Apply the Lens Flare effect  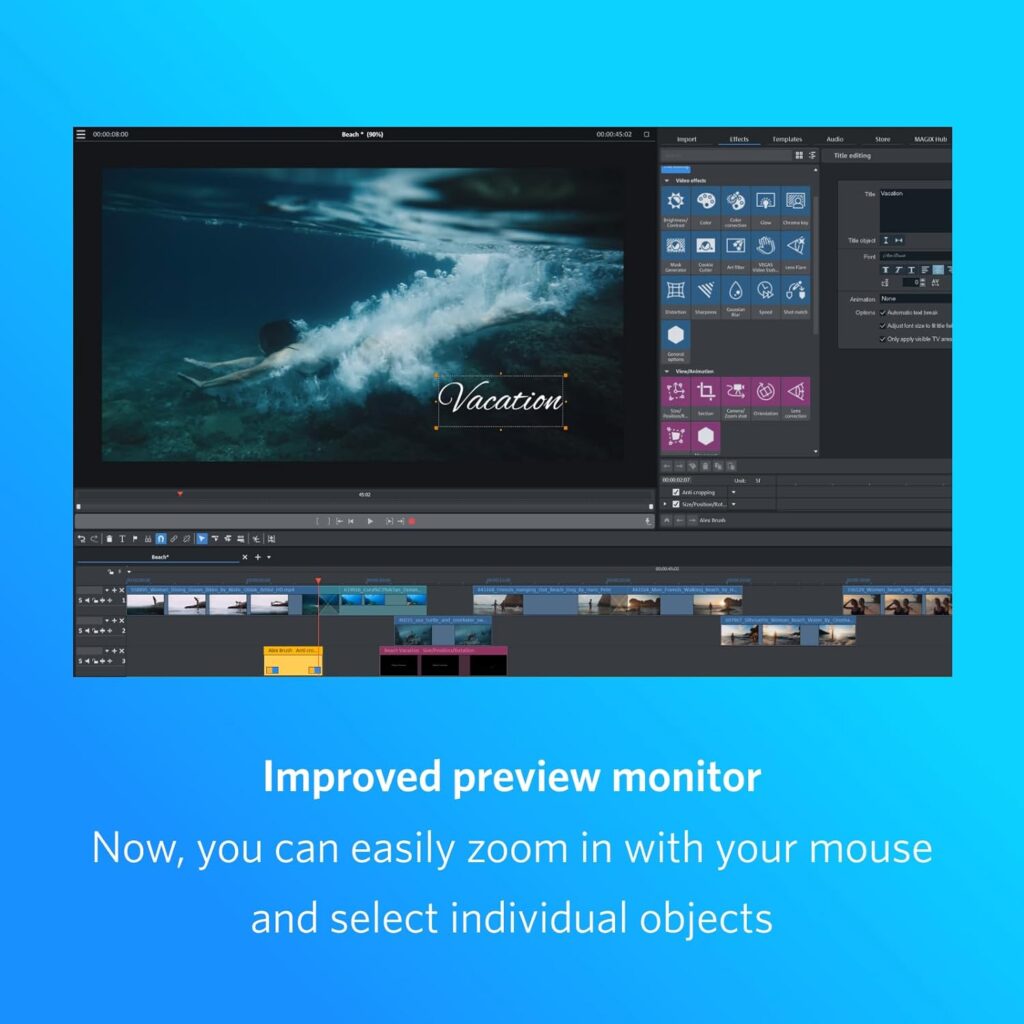(796, 246)
